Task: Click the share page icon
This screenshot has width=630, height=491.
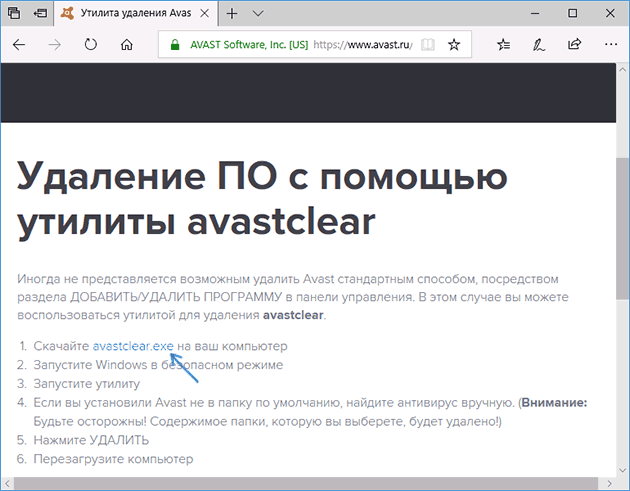Action: pyautogui.click(x=575, y=44)
